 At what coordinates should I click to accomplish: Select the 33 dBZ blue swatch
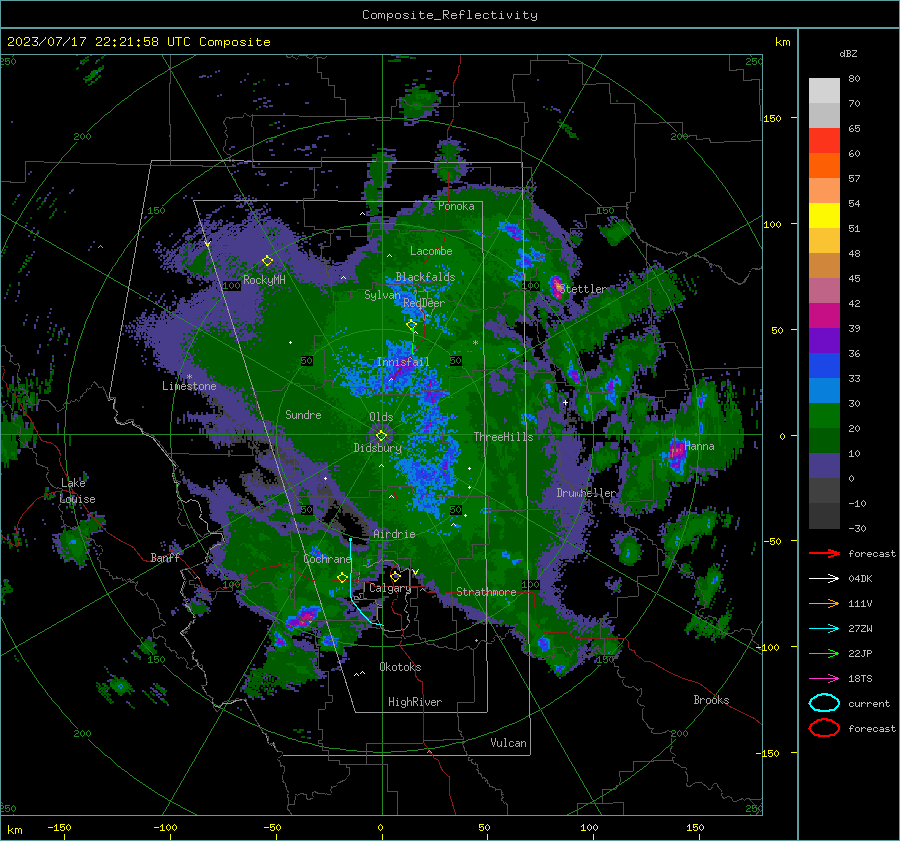[x=824, y=365]
